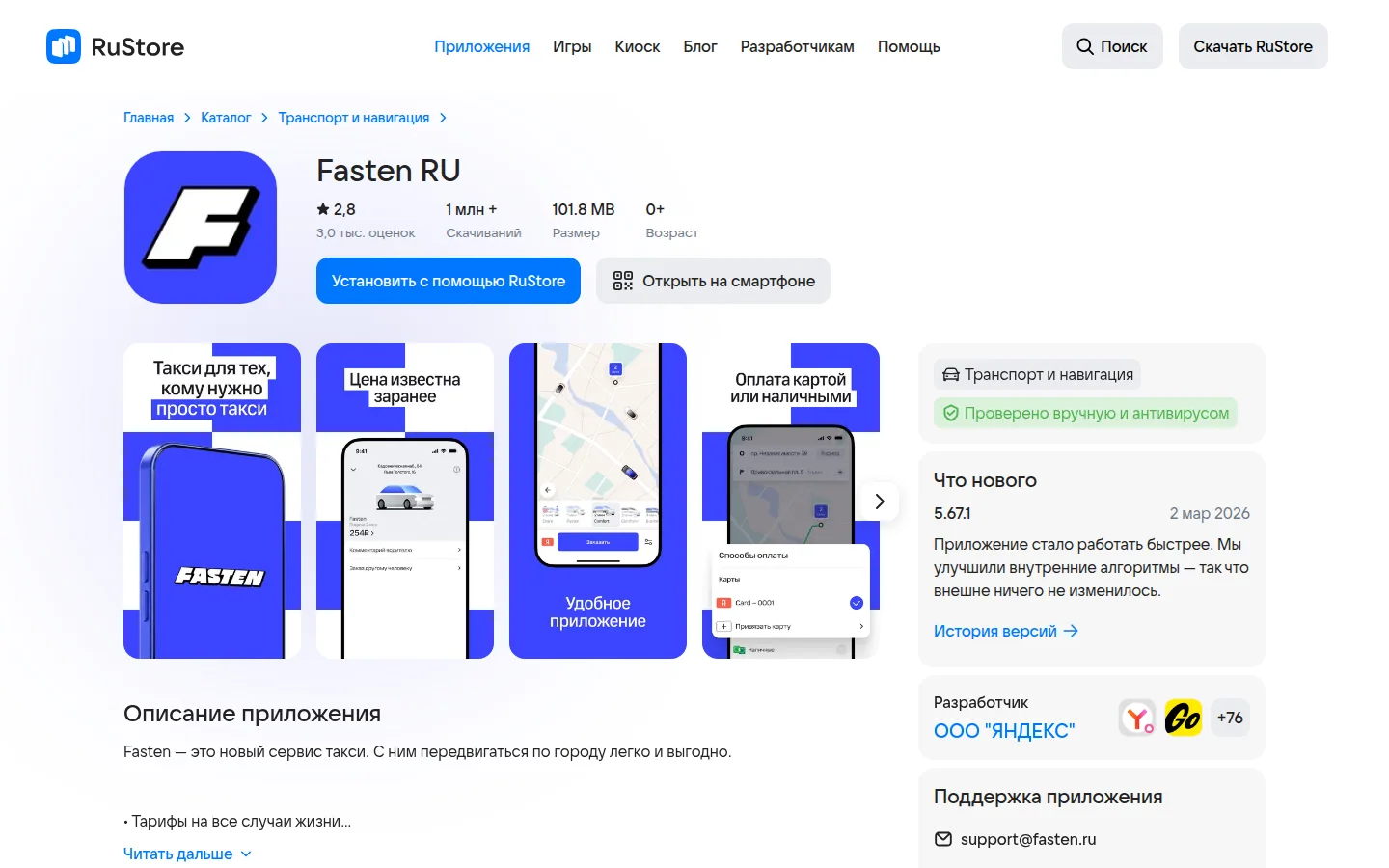Click the mail envelope icon by support email

pos(943,839)
